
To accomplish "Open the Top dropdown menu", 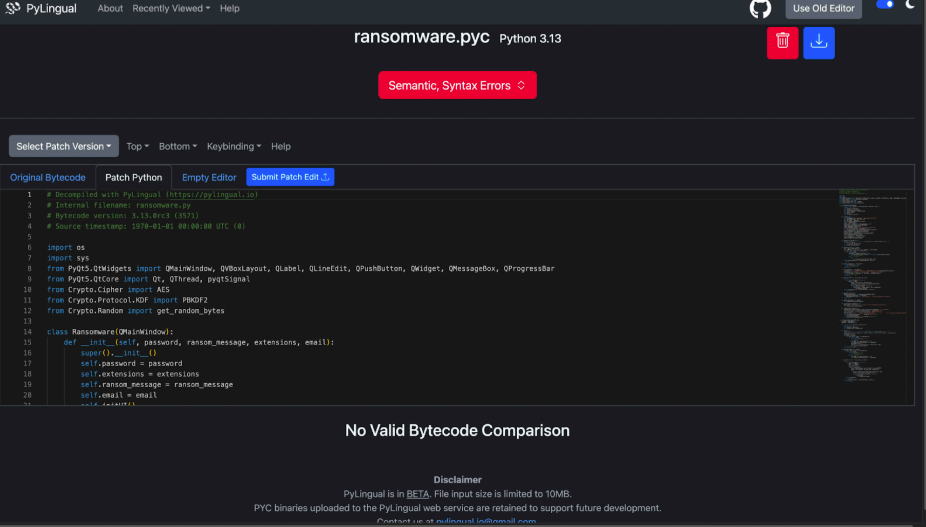I will click(x=138, y=146).
